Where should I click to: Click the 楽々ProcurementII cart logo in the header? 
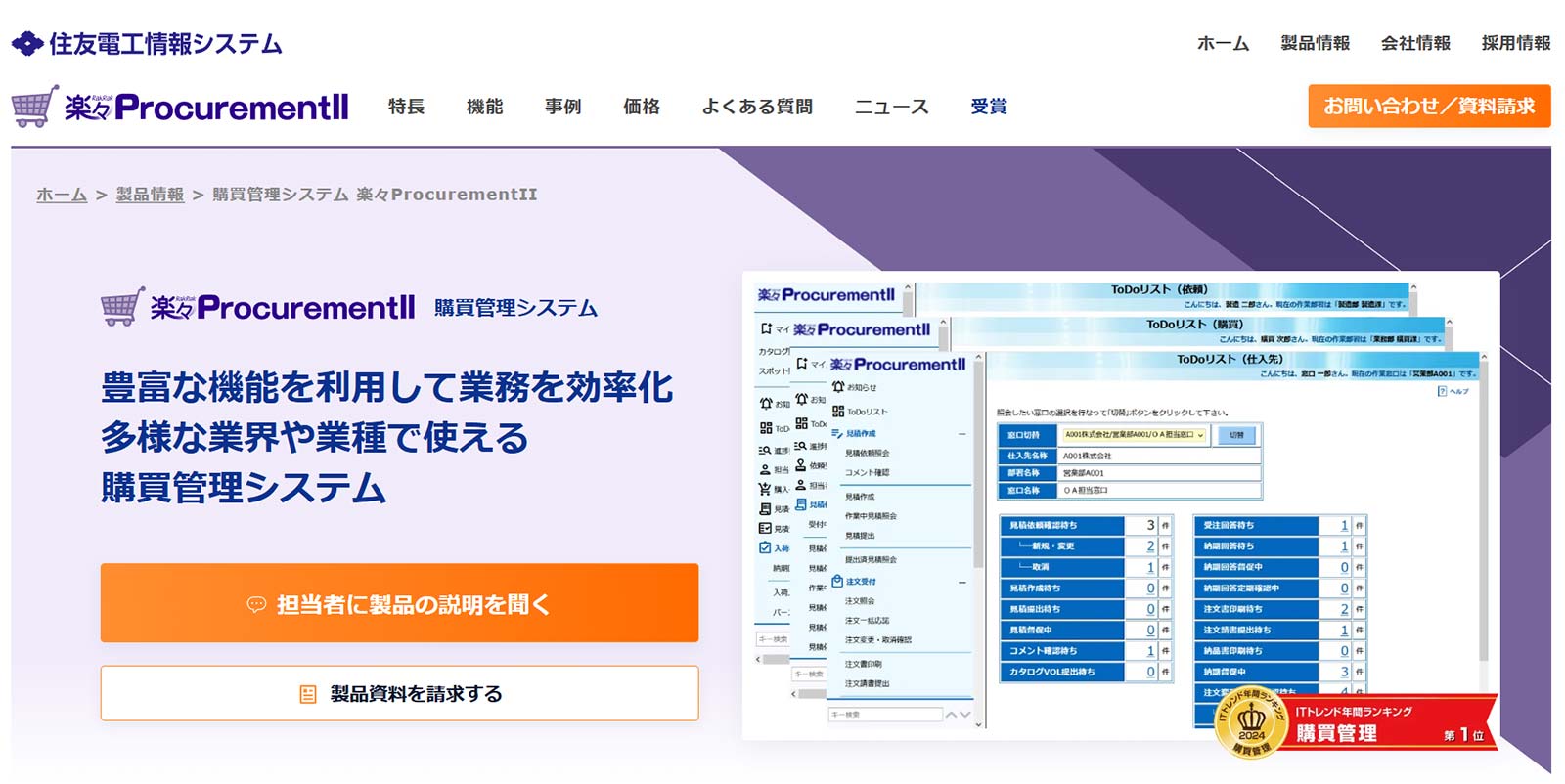[180, 106]
